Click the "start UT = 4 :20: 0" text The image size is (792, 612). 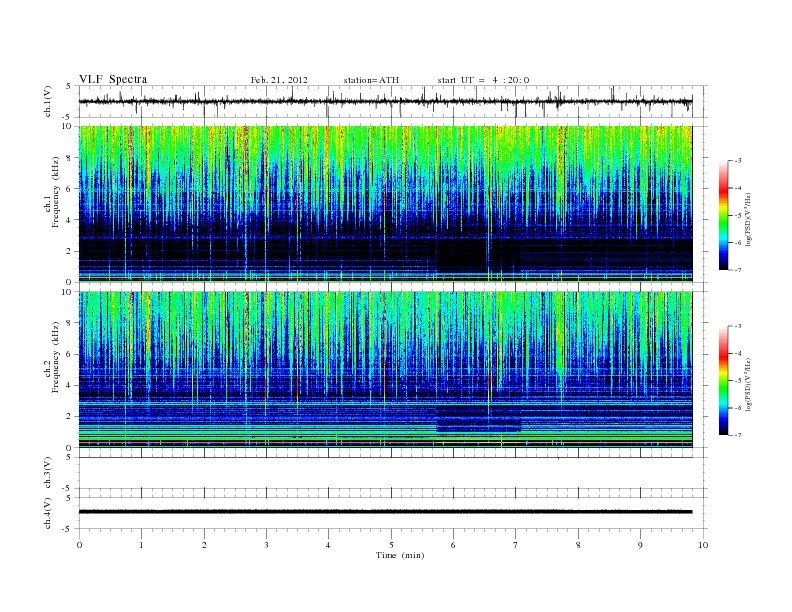tap(483, 80)
